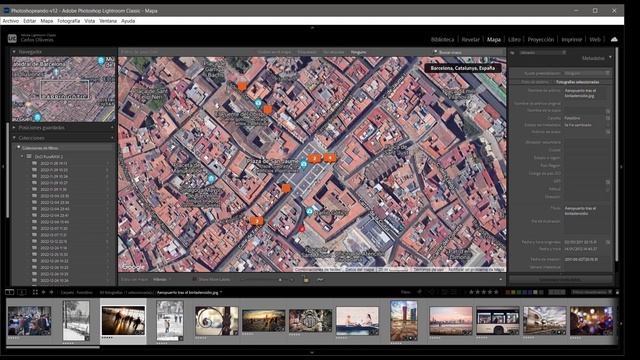Collapse the Navegador panel
The height and width of the screenshot is (360, 640).
[14, 52]
